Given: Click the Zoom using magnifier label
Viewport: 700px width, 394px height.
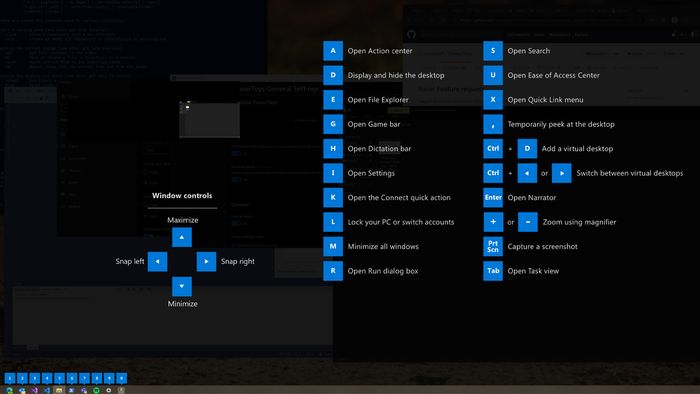Looking at the screenshot, I should pos(579,222).
